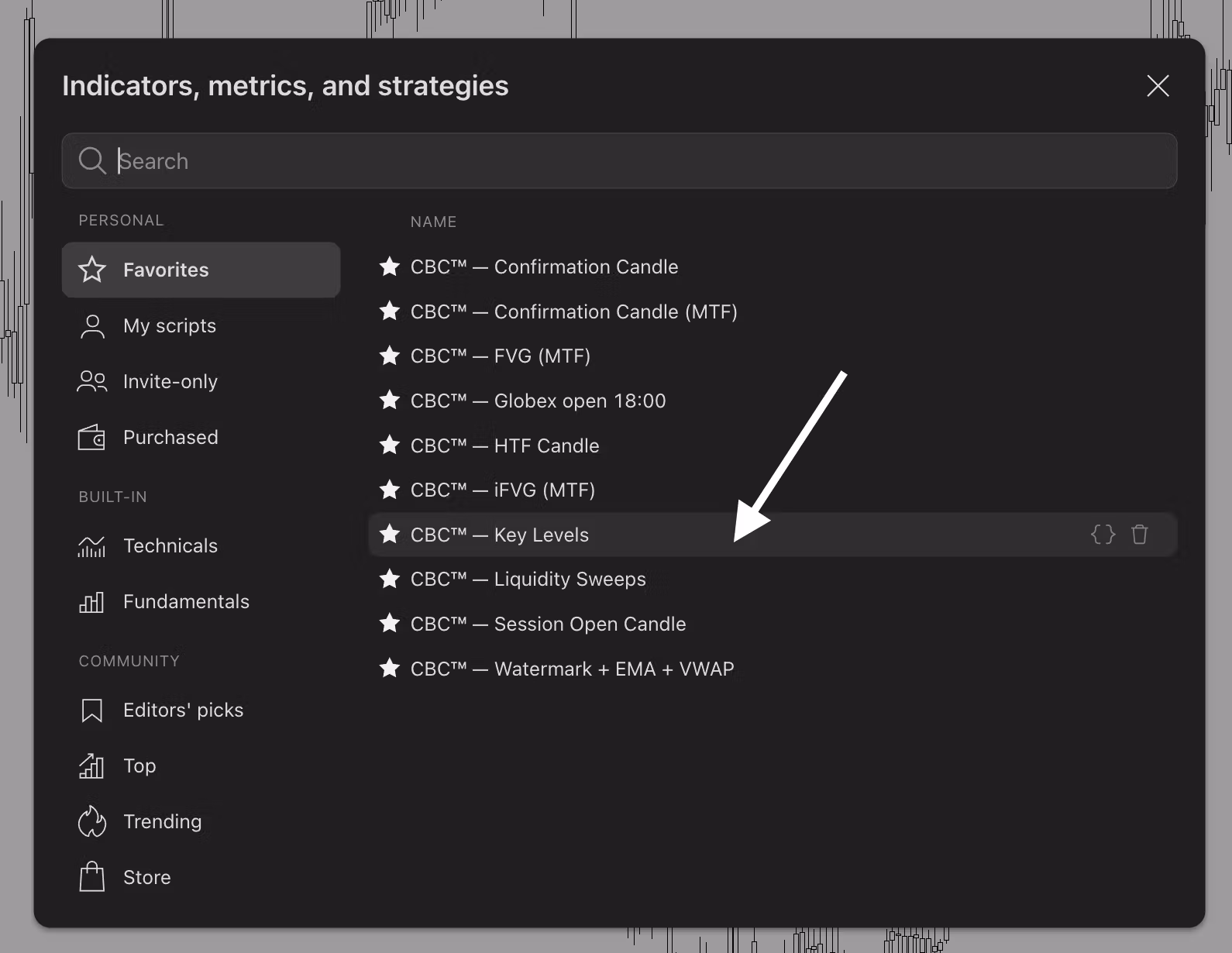Add CBC Watermark + EMA + VWAP indicator
Screen dimensions: 1232x953
click(572, 669)
